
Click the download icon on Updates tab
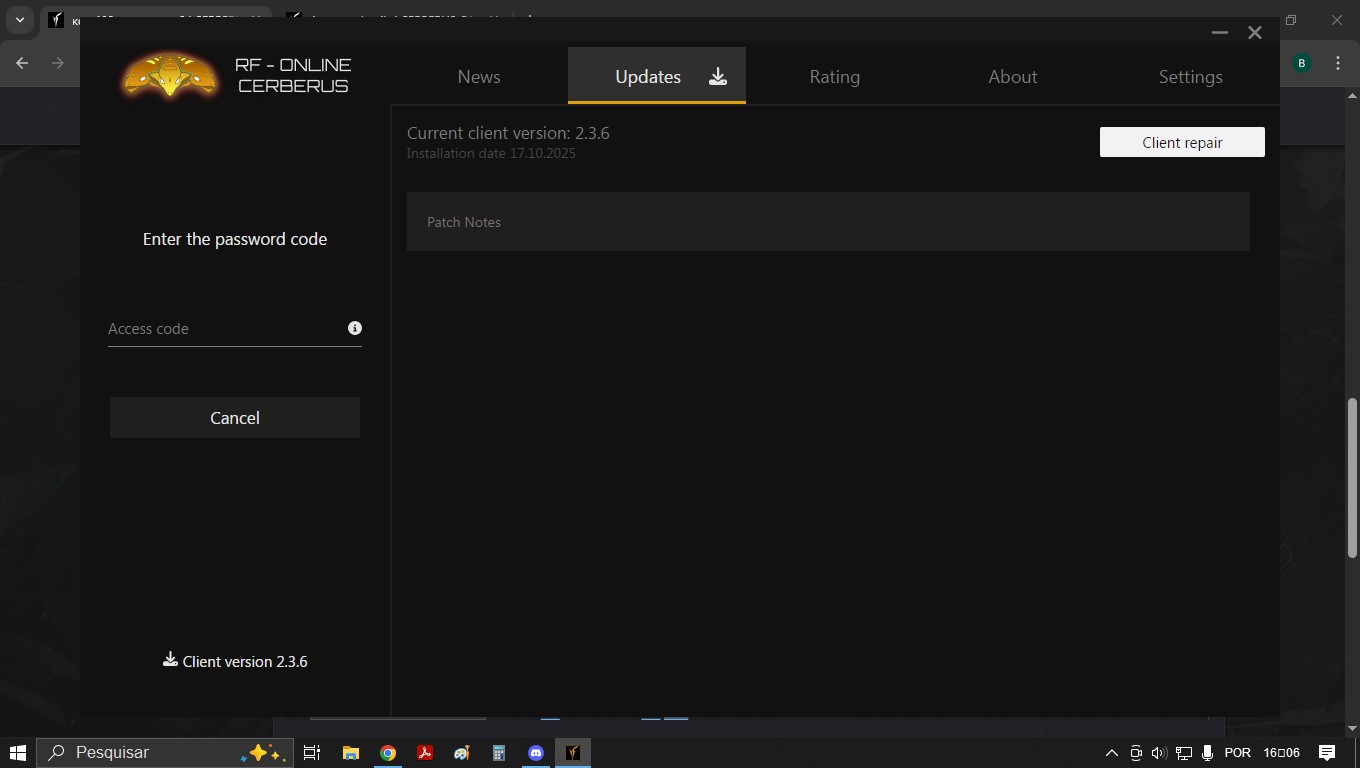tap(718, 77)
